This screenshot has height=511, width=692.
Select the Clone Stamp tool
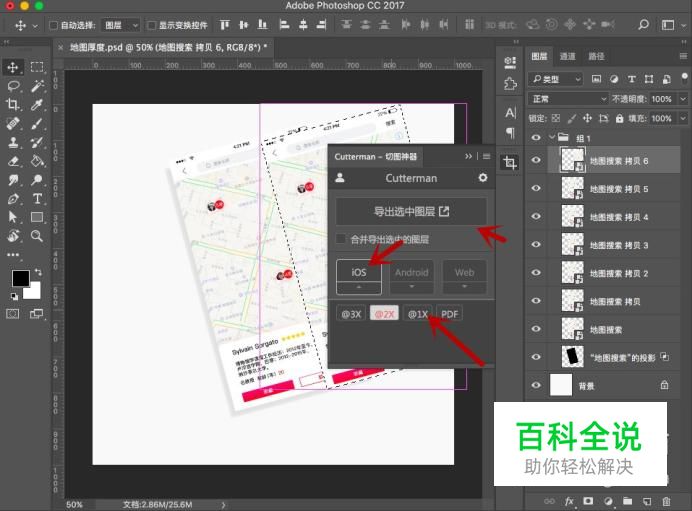(x=13, y=142)
